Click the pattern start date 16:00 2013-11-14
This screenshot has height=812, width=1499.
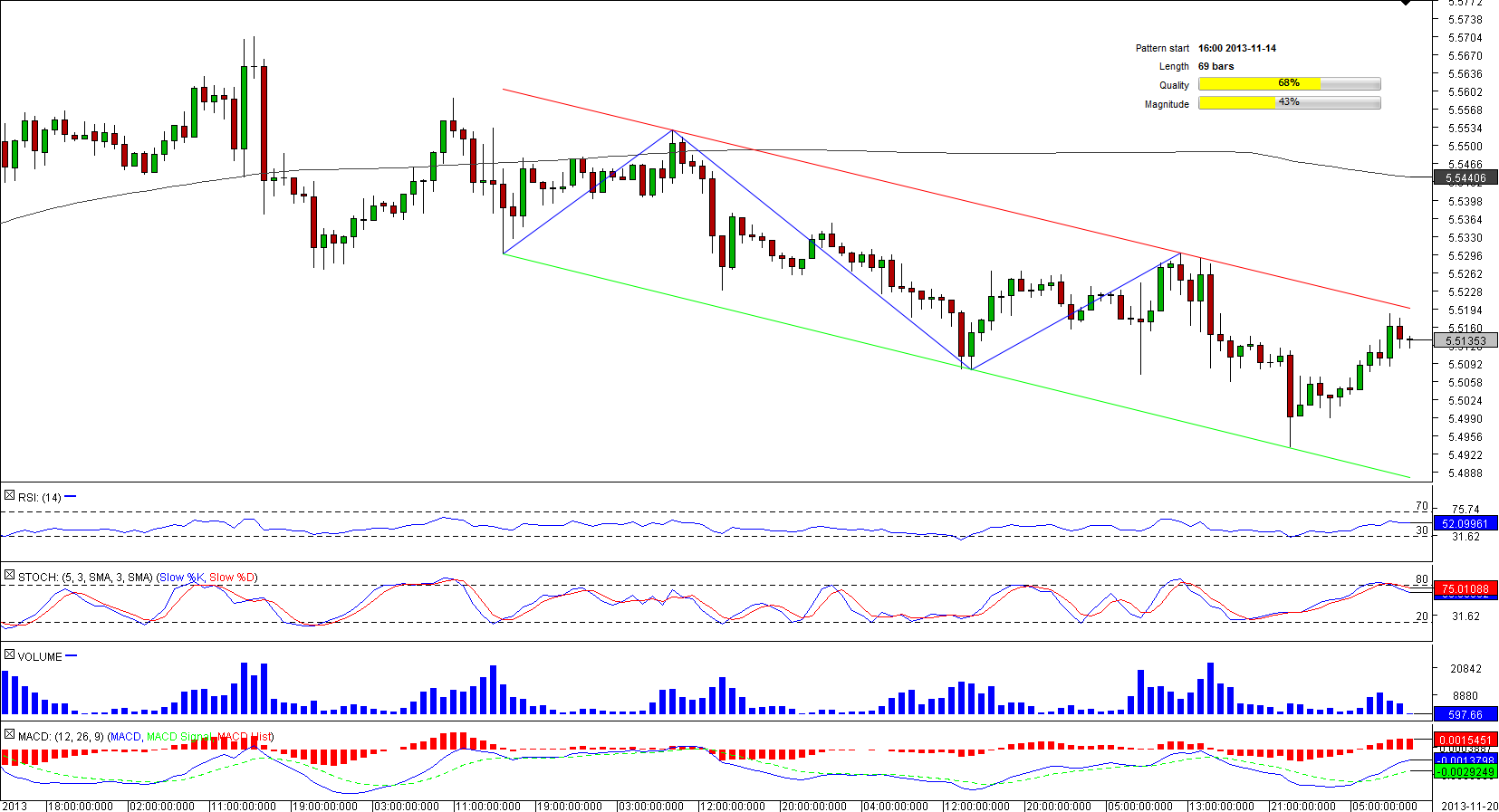click(x=1236, y=48)
